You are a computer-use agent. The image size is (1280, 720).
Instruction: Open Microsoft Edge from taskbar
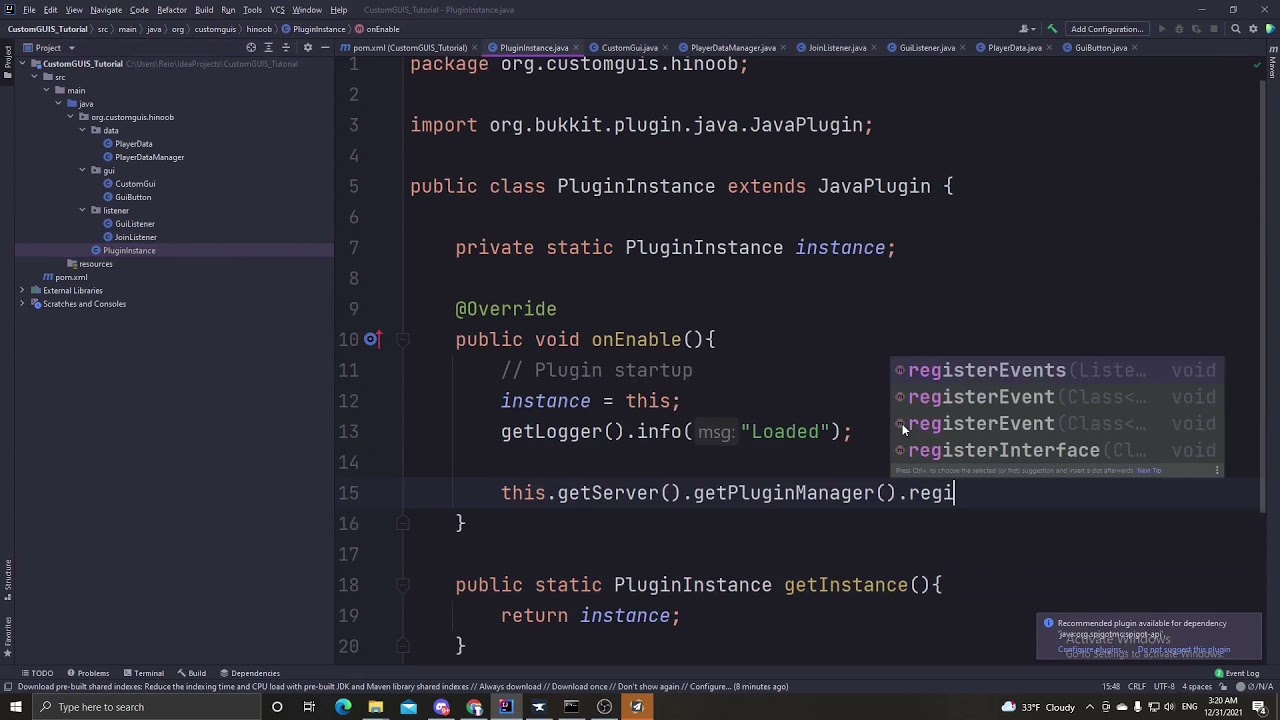343,707
